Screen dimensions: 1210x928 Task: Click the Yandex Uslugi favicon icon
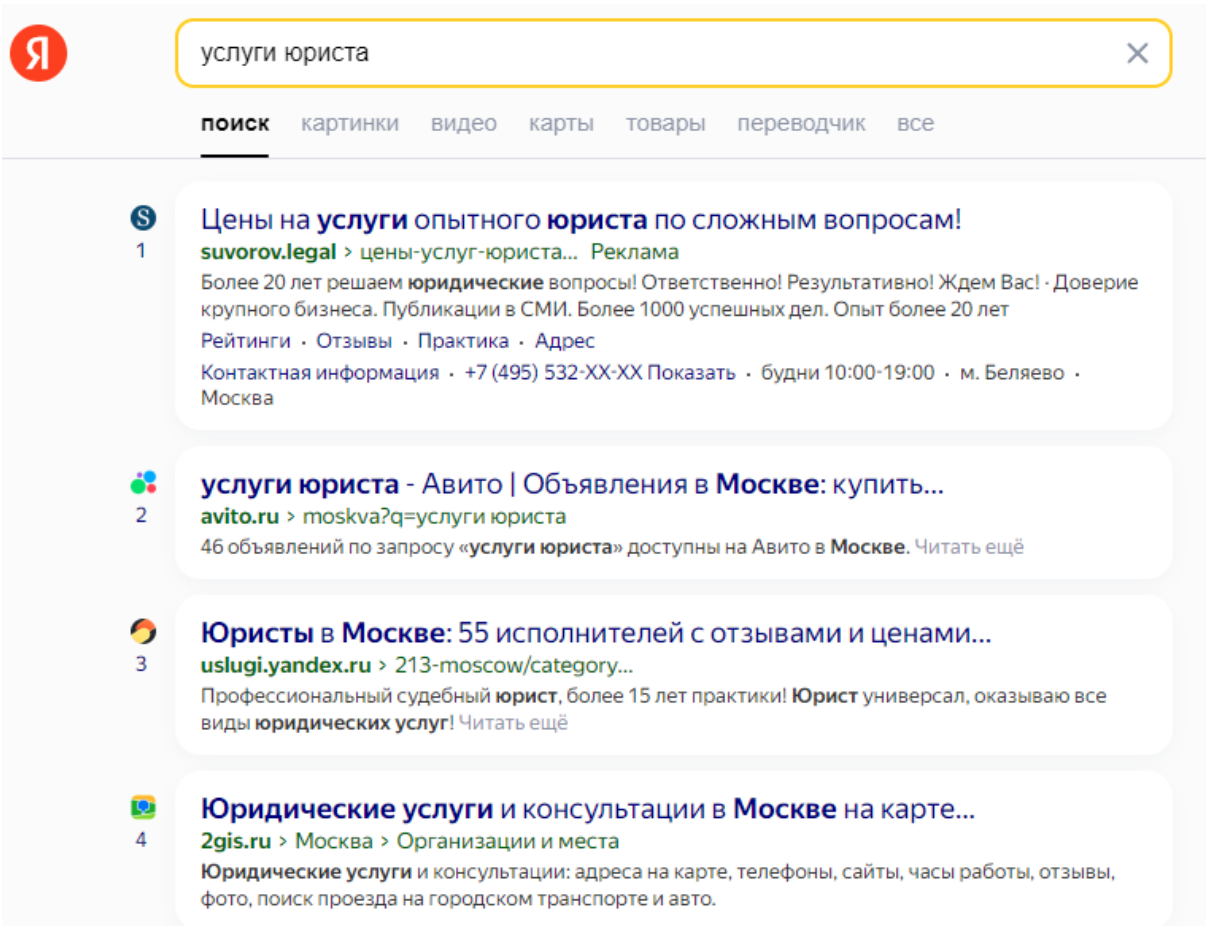point(143,631)
